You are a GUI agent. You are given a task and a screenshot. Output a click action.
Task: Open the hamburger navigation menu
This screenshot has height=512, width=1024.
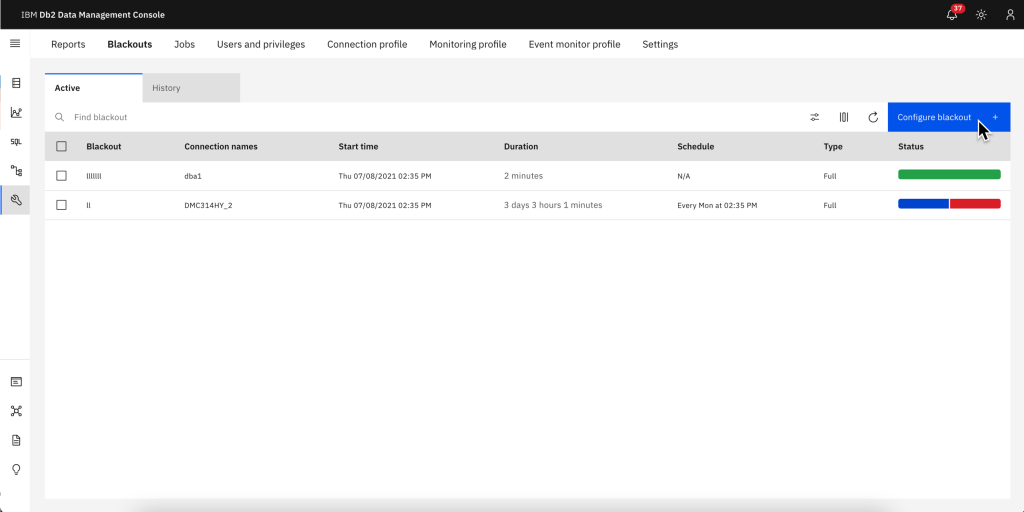pos(15,44)
